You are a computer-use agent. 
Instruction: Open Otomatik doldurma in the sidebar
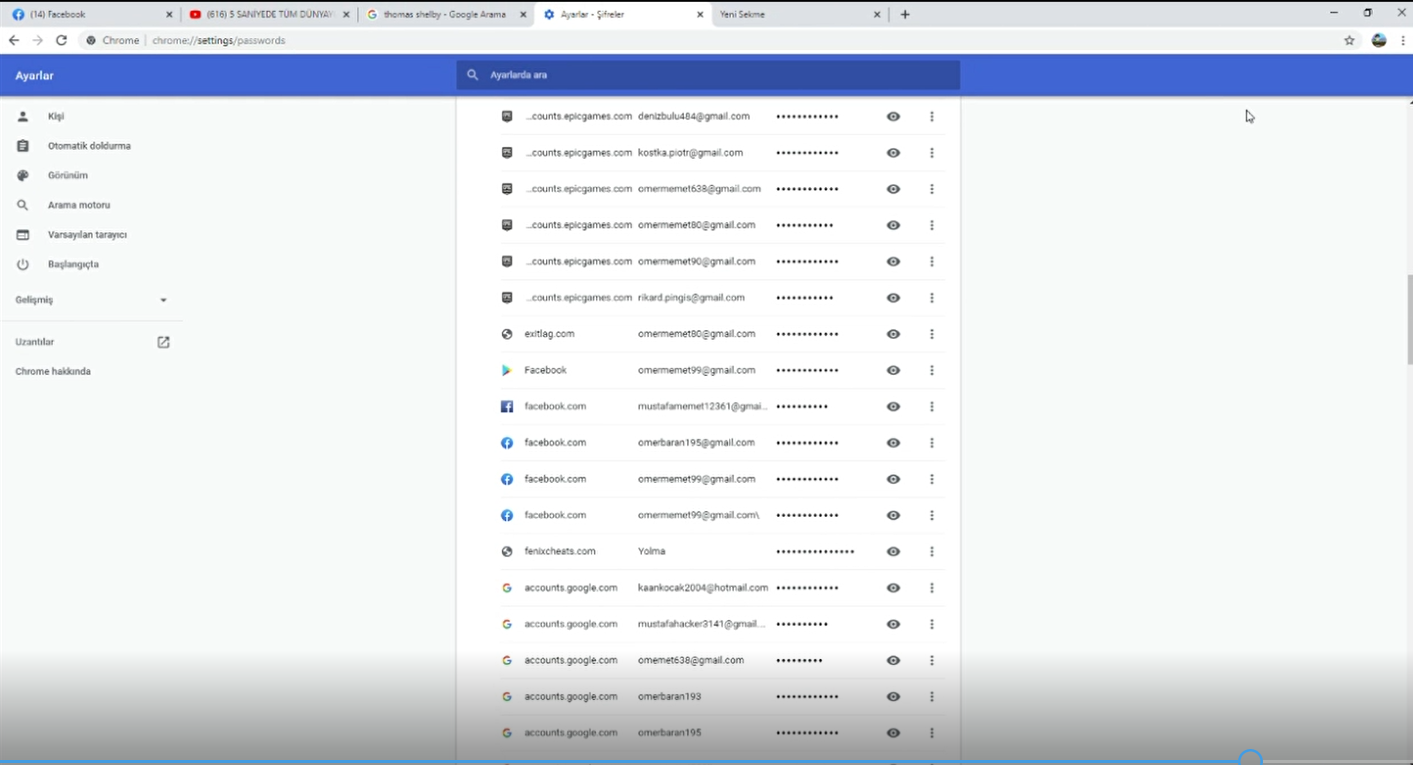(91, 146)
